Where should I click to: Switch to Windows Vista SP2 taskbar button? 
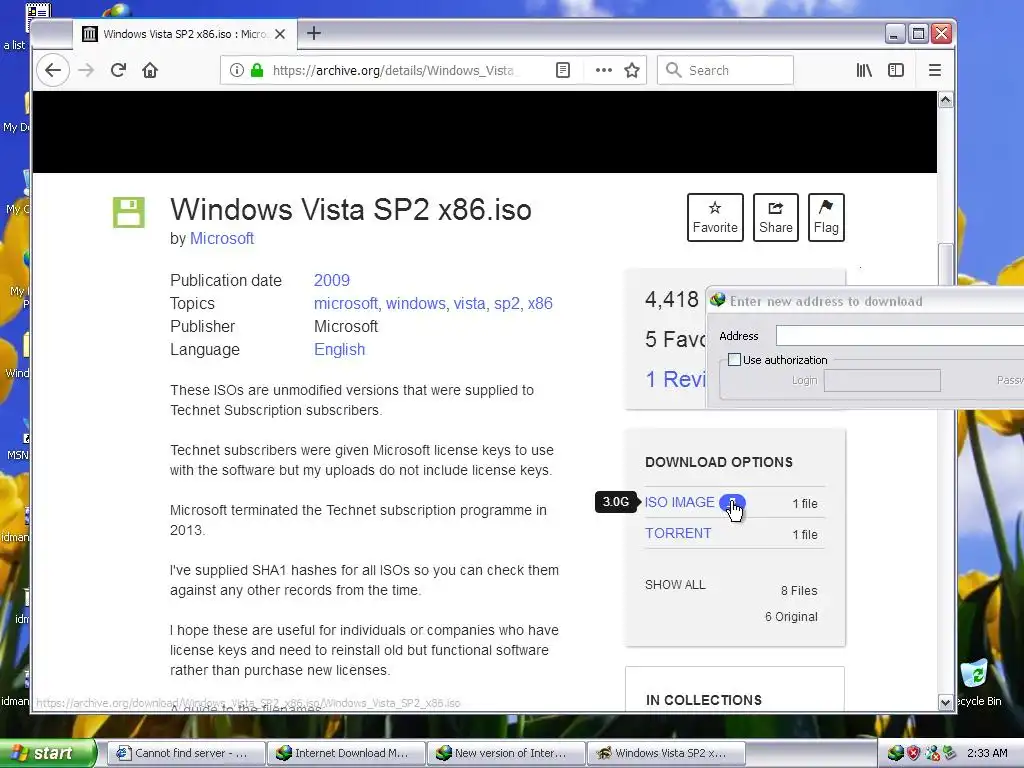pyautogui.click(x=666, y=753)
